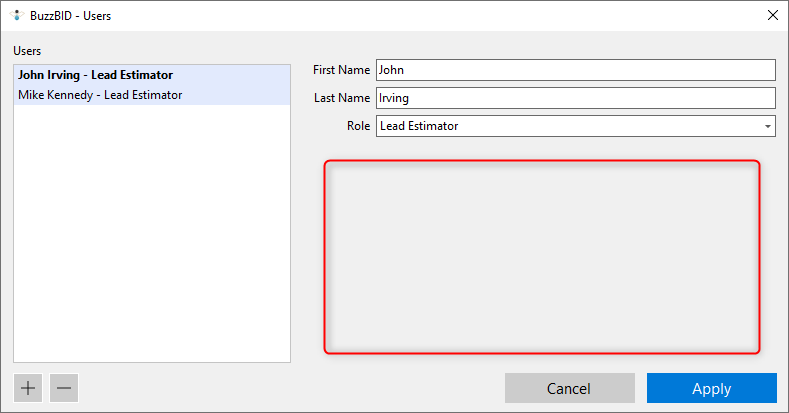This screenshot has height=413, width=789.
Task: Select Mike Kennedy - Lead Estimator entry
Action: pyautogui.click(x=100, y=95)
